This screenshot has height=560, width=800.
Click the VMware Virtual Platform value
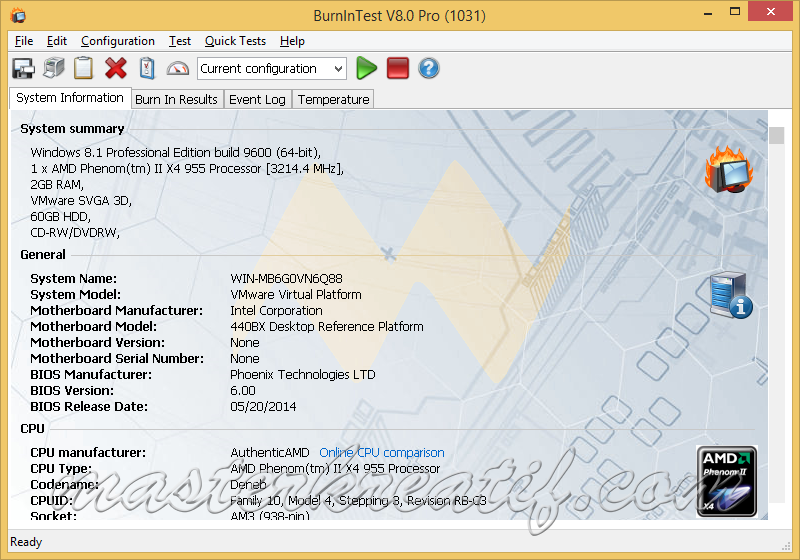click(296, 294)
